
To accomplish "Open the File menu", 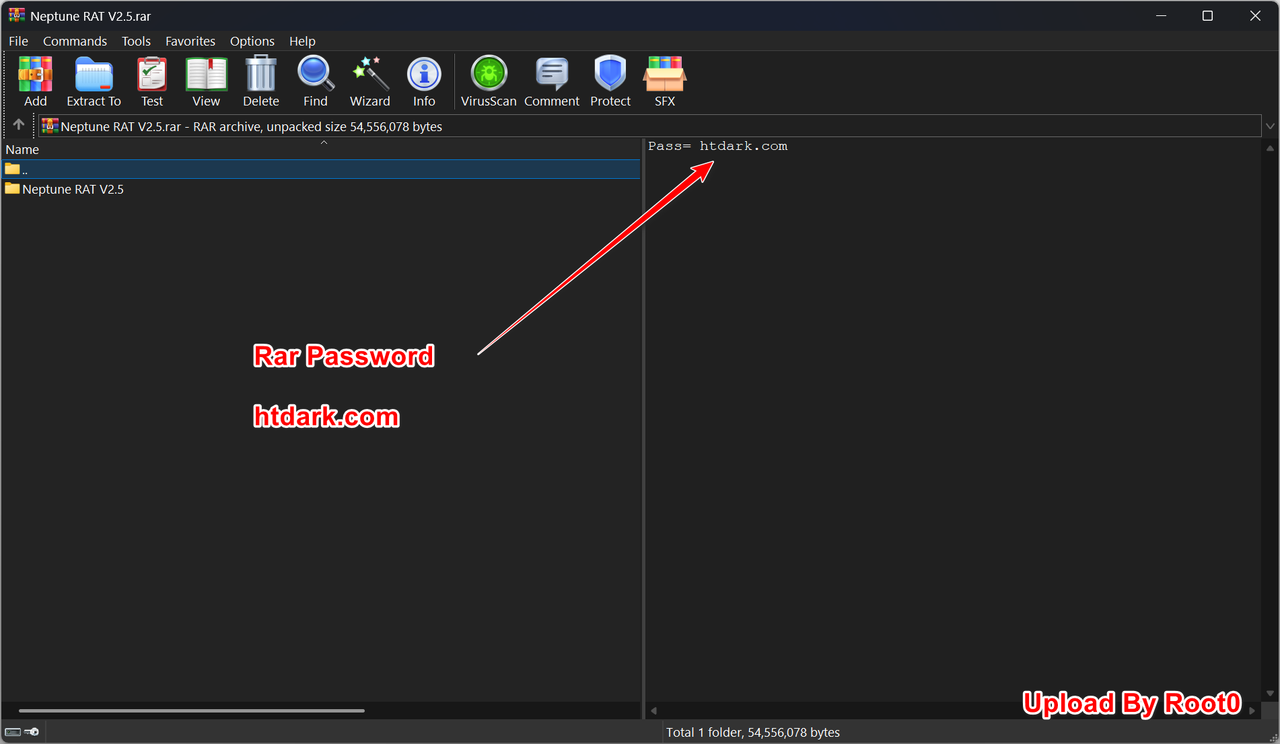I will click(18, 41).
